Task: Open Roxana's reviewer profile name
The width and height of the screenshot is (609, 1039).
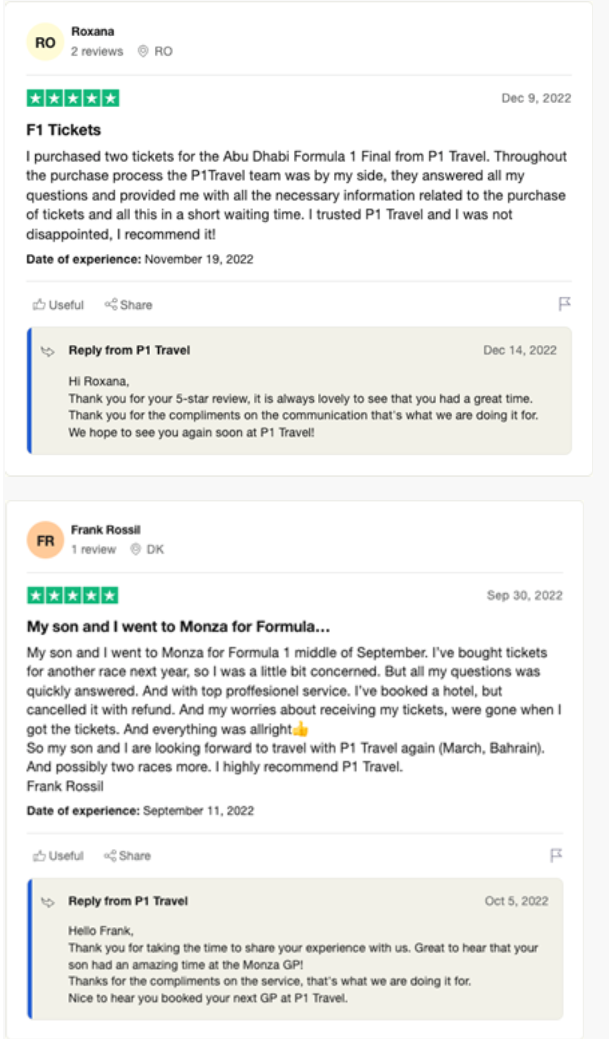Action: (x=91, y=32)
